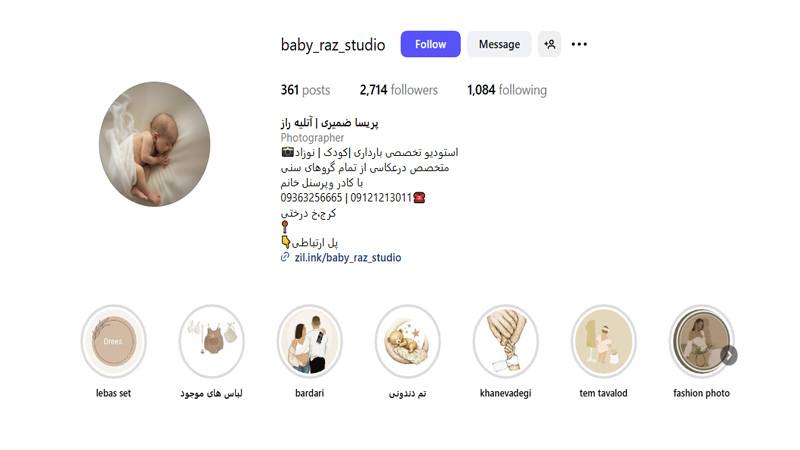Open the sleeping teddy bear highlight
The height and width of the screenshot is (450, 800).
point(408,341)
